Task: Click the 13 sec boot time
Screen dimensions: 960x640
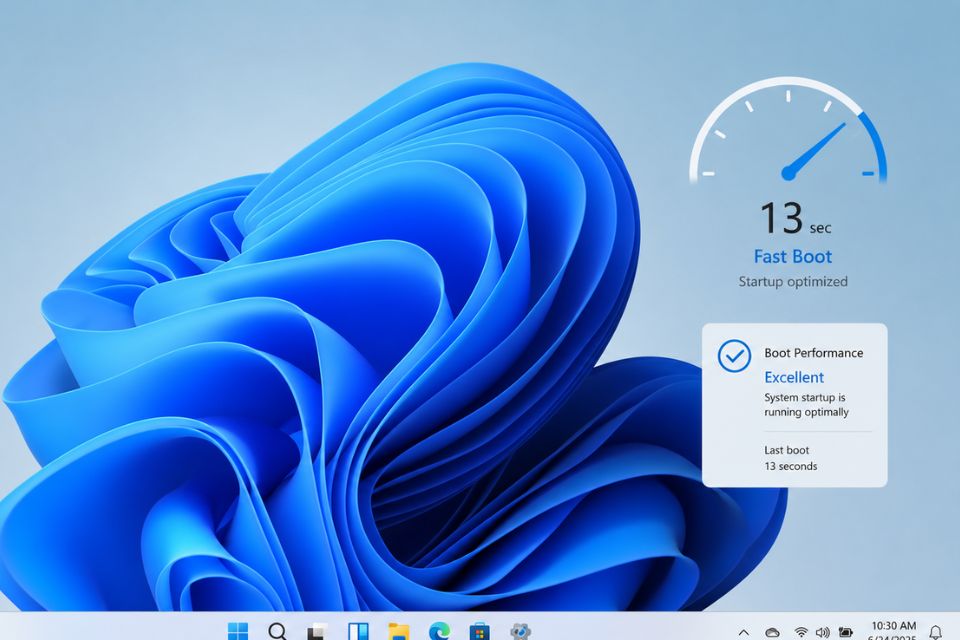Action: point(795,218)
